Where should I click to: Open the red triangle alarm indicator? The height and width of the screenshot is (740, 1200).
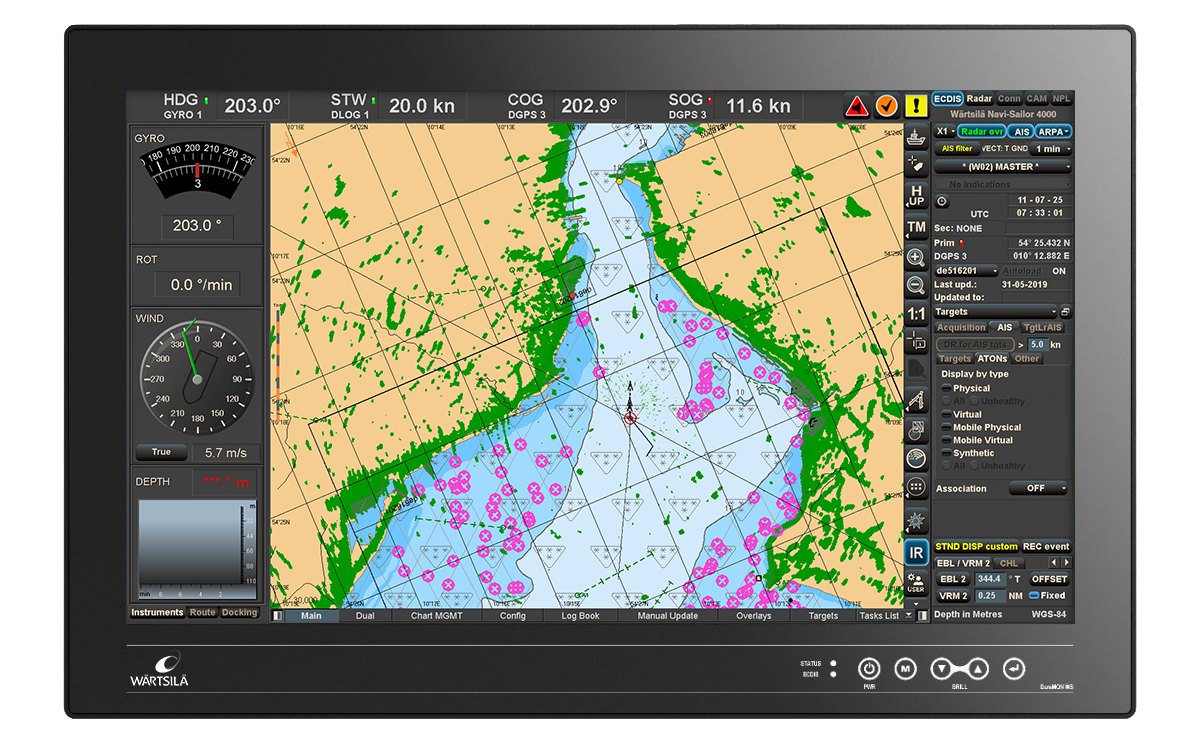pyautogui.click(x=856, y=106)
